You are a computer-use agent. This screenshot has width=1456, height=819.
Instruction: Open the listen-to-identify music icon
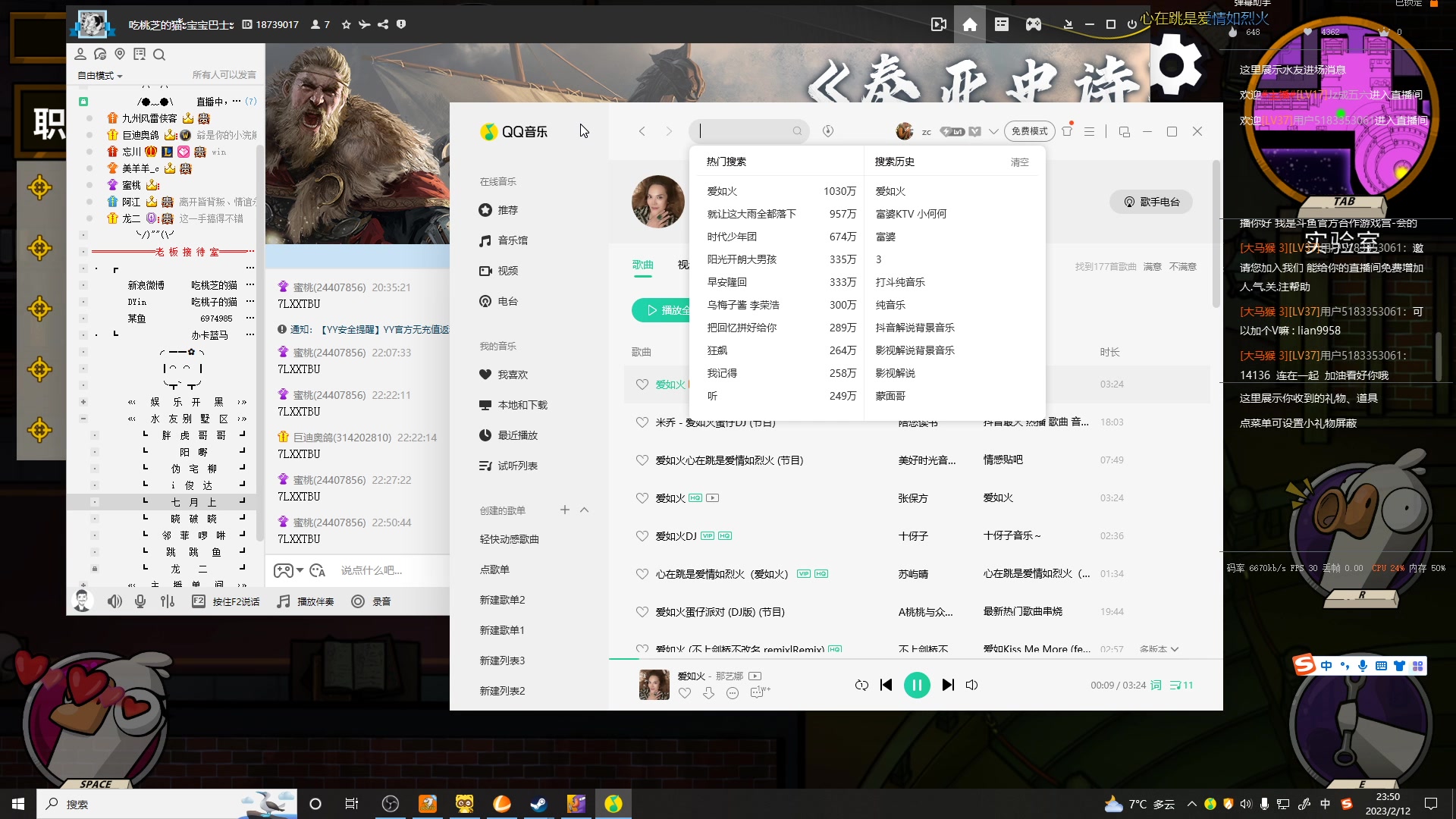(x=828, y=131)
